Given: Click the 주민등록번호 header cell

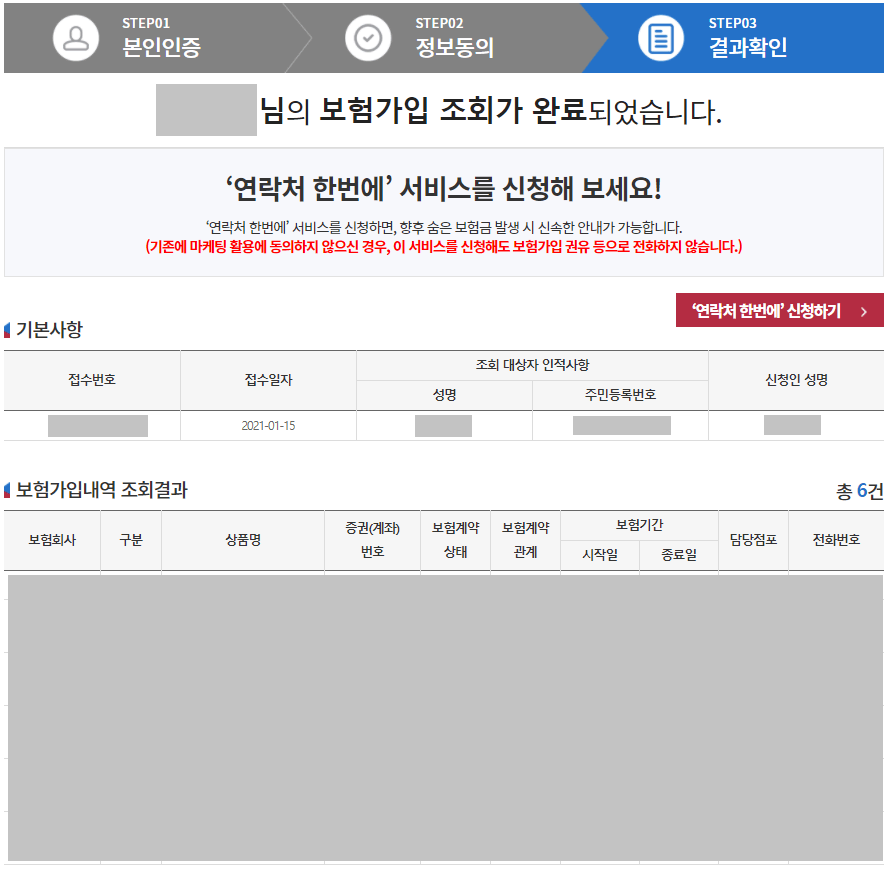Looking at the screenshot, I should [621, 394].
